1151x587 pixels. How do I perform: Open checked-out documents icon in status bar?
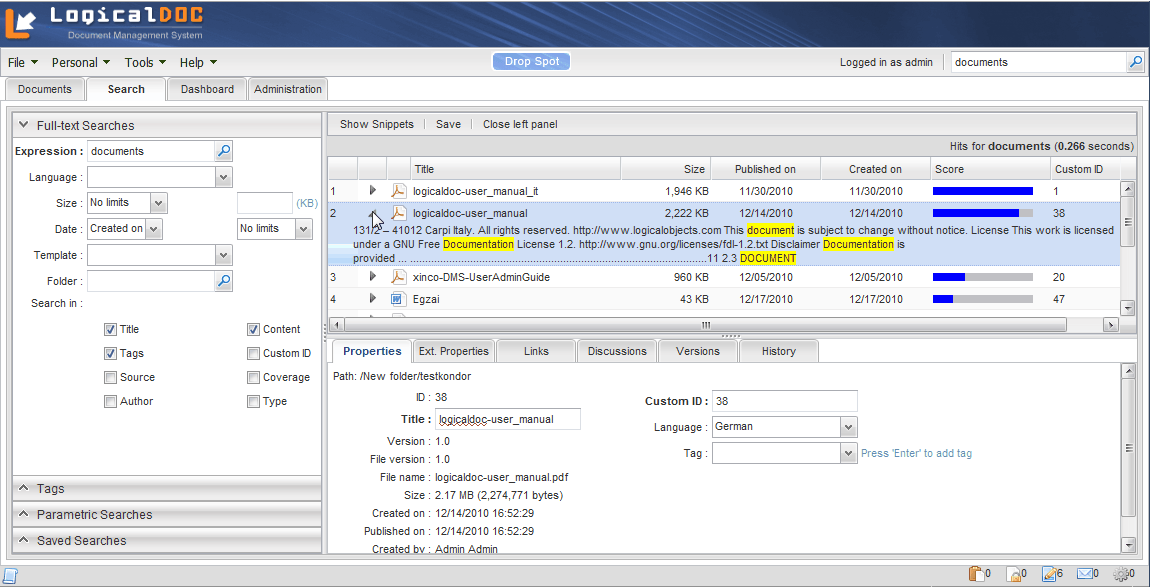tap(1049, 574)
